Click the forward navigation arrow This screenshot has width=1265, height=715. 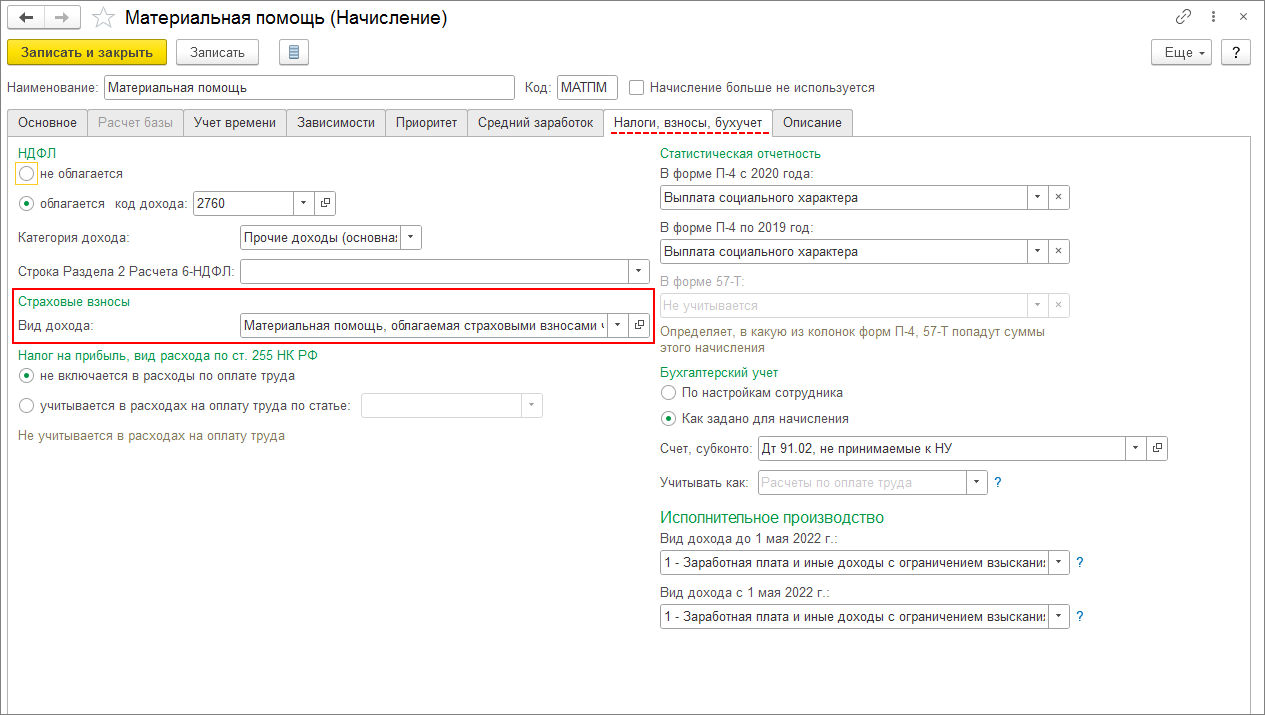61,18
